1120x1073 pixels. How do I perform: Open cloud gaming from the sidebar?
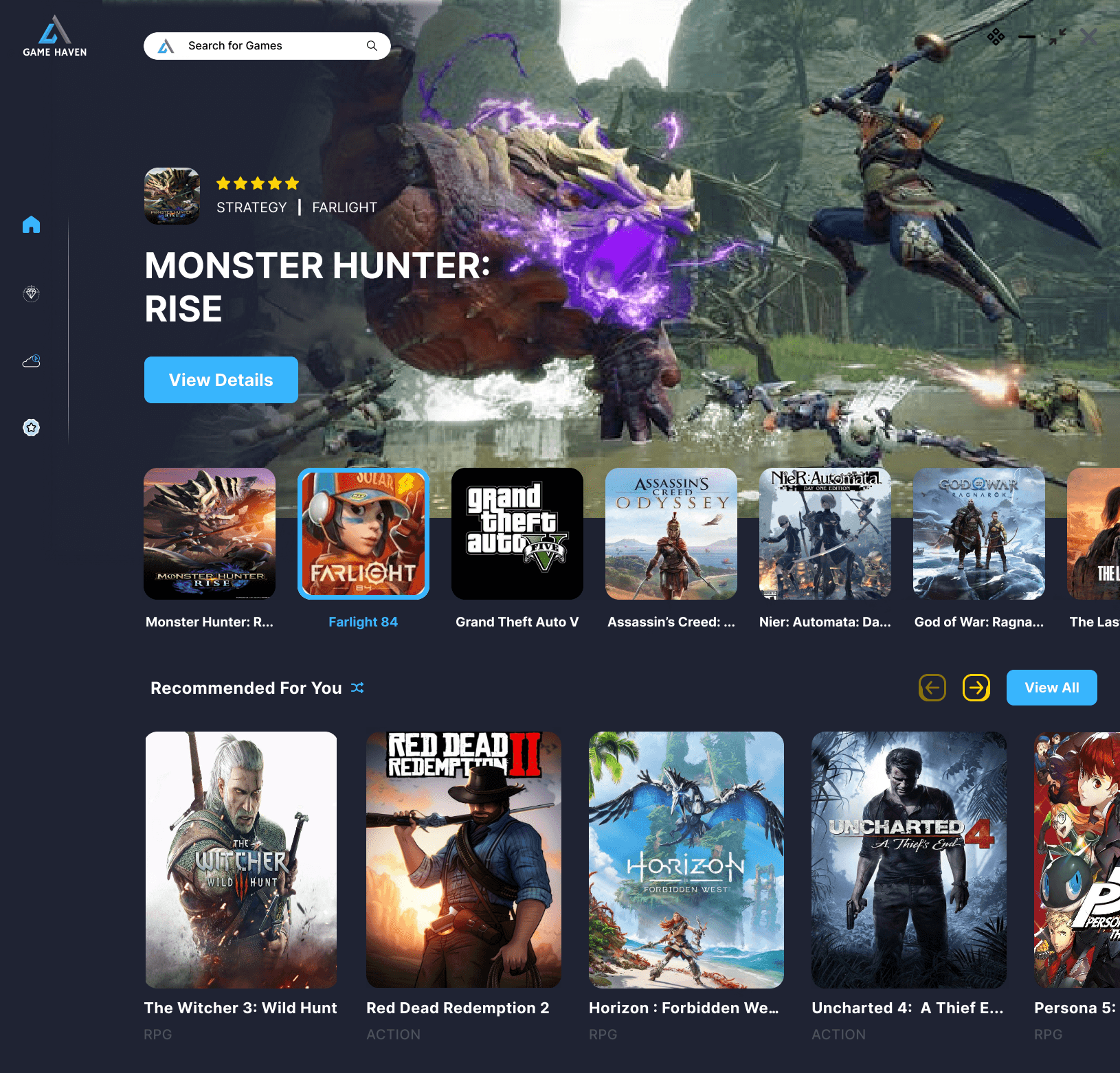[x=31, y=361]
